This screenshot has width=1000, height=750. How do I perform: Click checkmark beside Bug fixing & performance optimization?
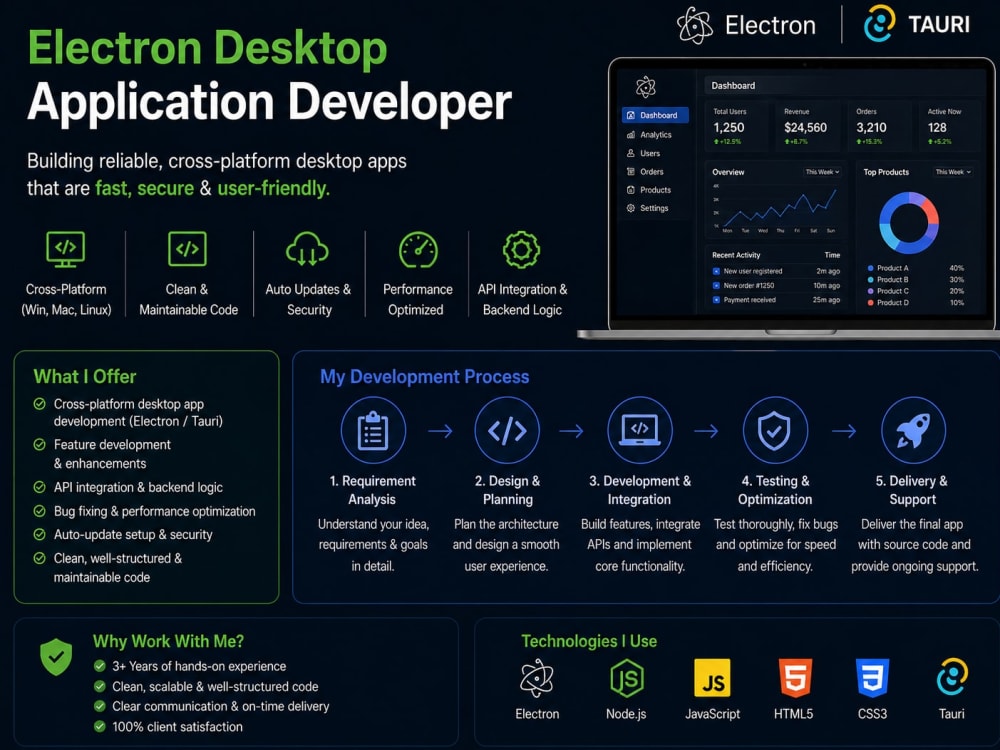(x=40, y=511)
